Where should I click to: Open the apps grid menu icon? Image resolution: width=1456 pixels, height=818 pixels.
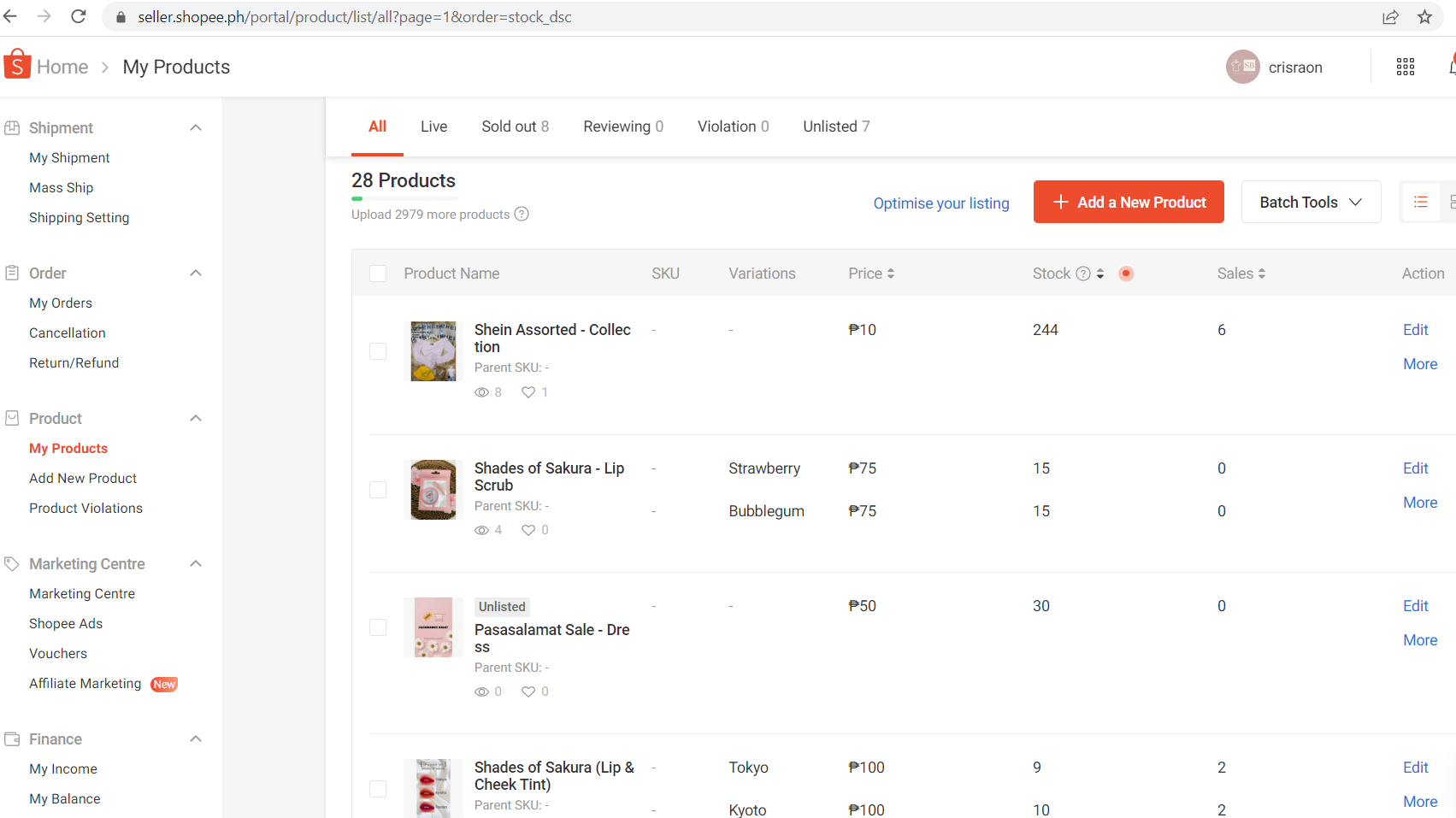click(1406, 67)
